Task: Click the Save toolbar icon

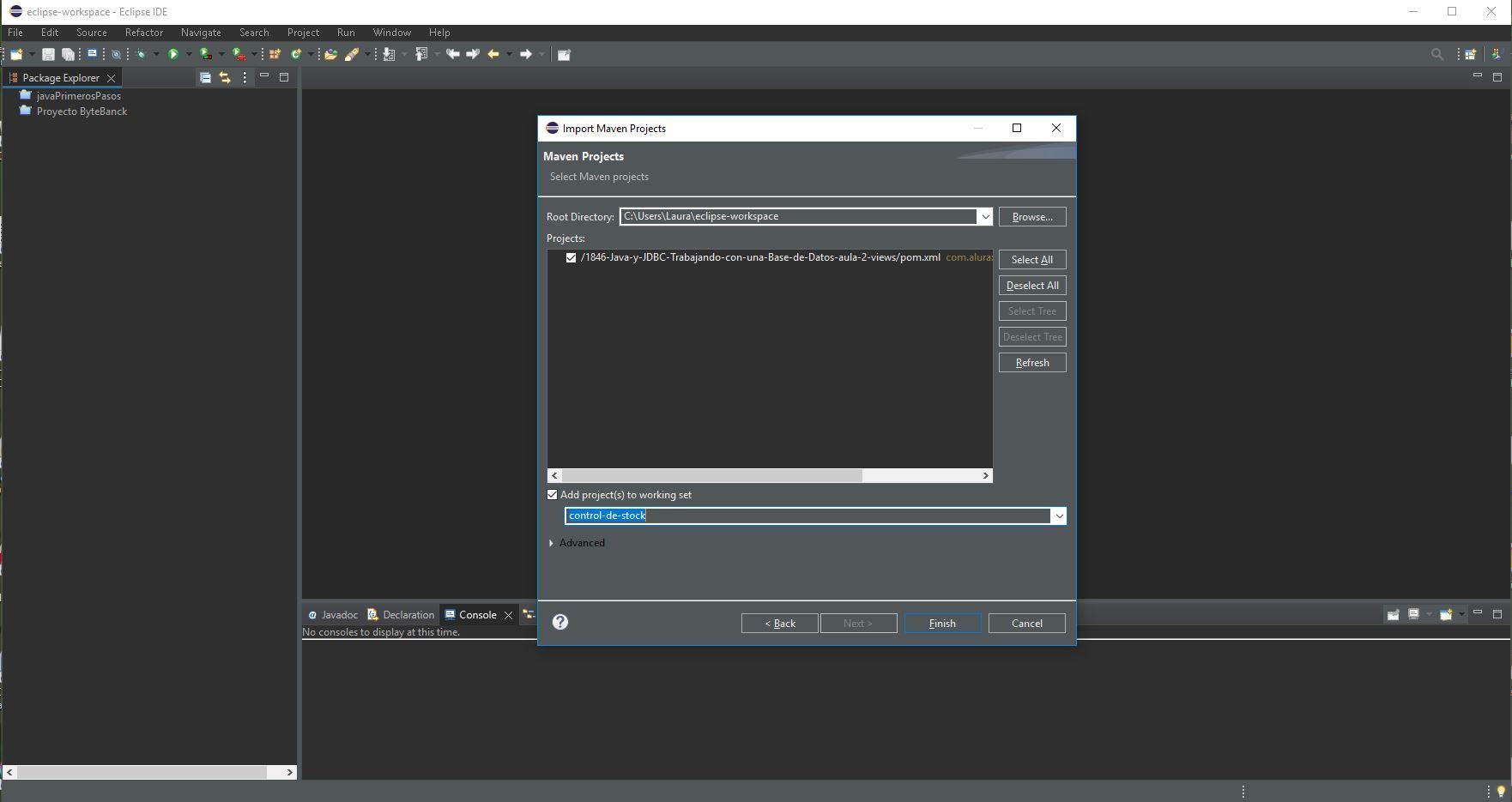Action: coord(48,54)
